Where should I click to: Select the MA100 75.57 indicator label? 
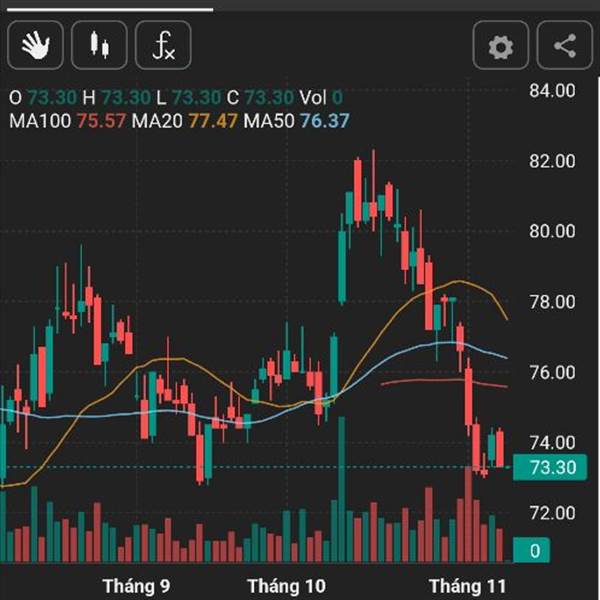67,121
